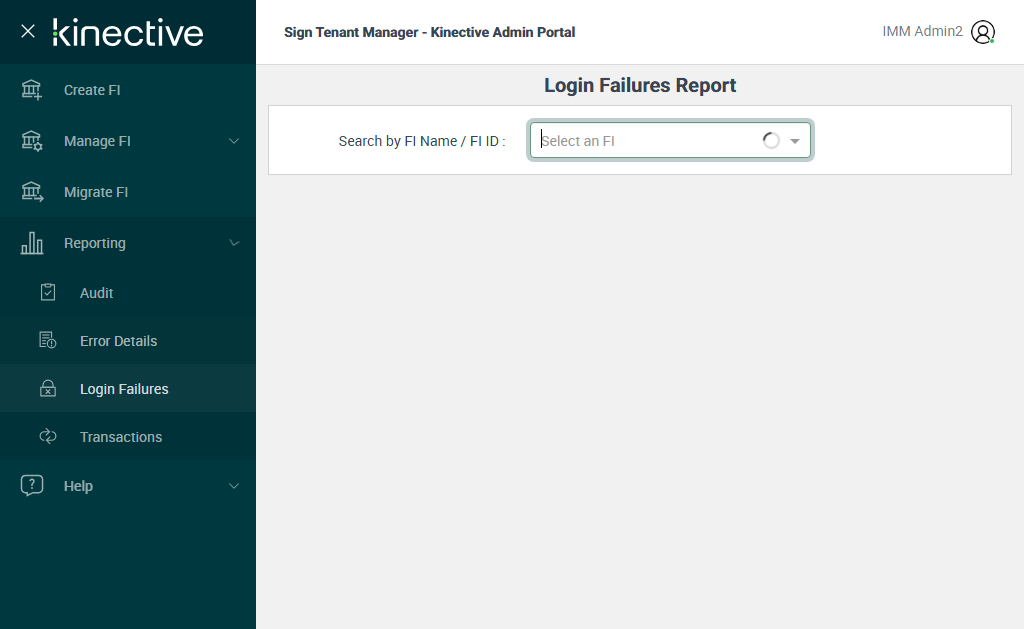Focus the Select an FI search field
Screen dimensions: 1024x629
coord(645,141)
